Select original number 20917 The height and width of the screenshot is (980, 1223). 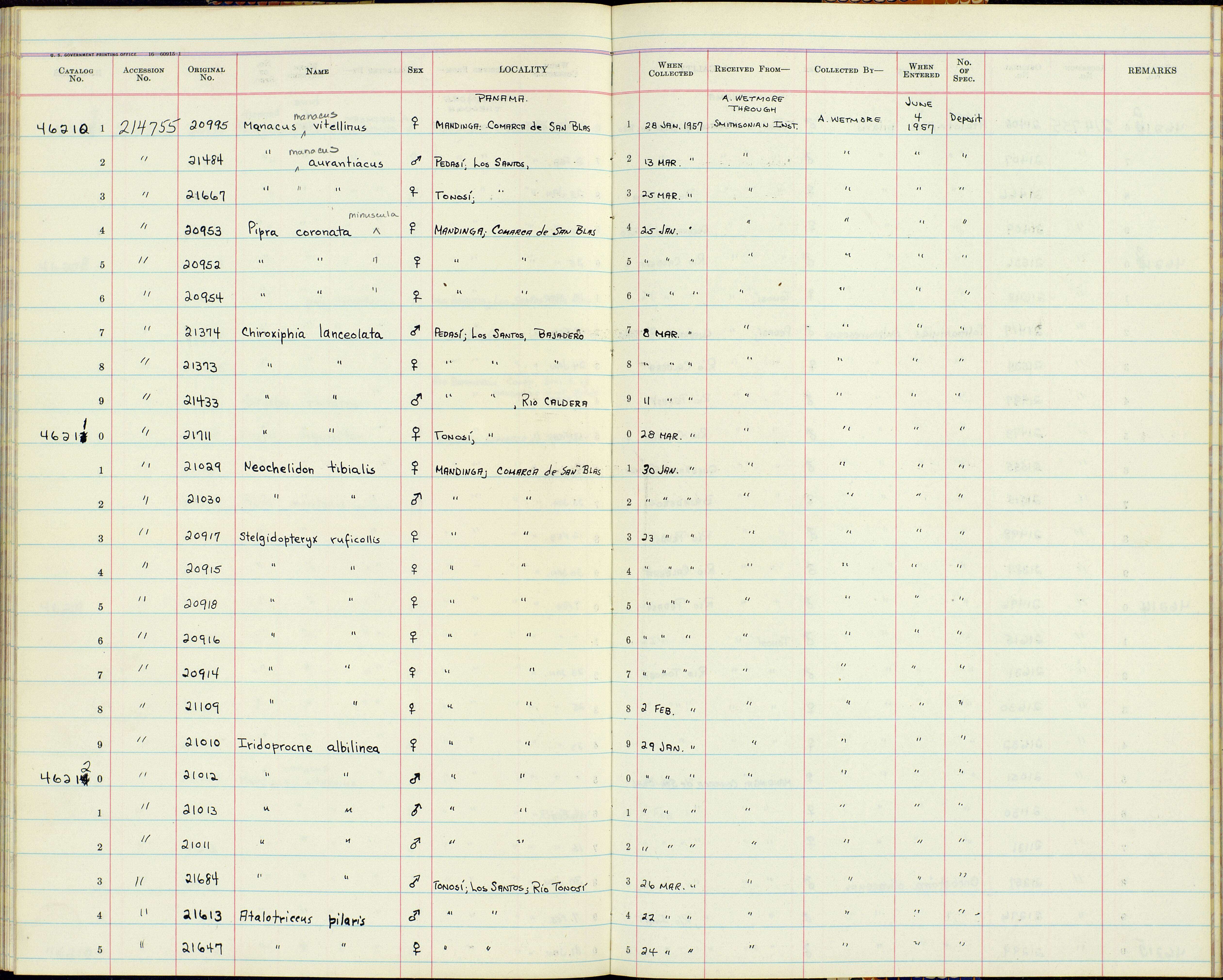(x=202, y=536)
